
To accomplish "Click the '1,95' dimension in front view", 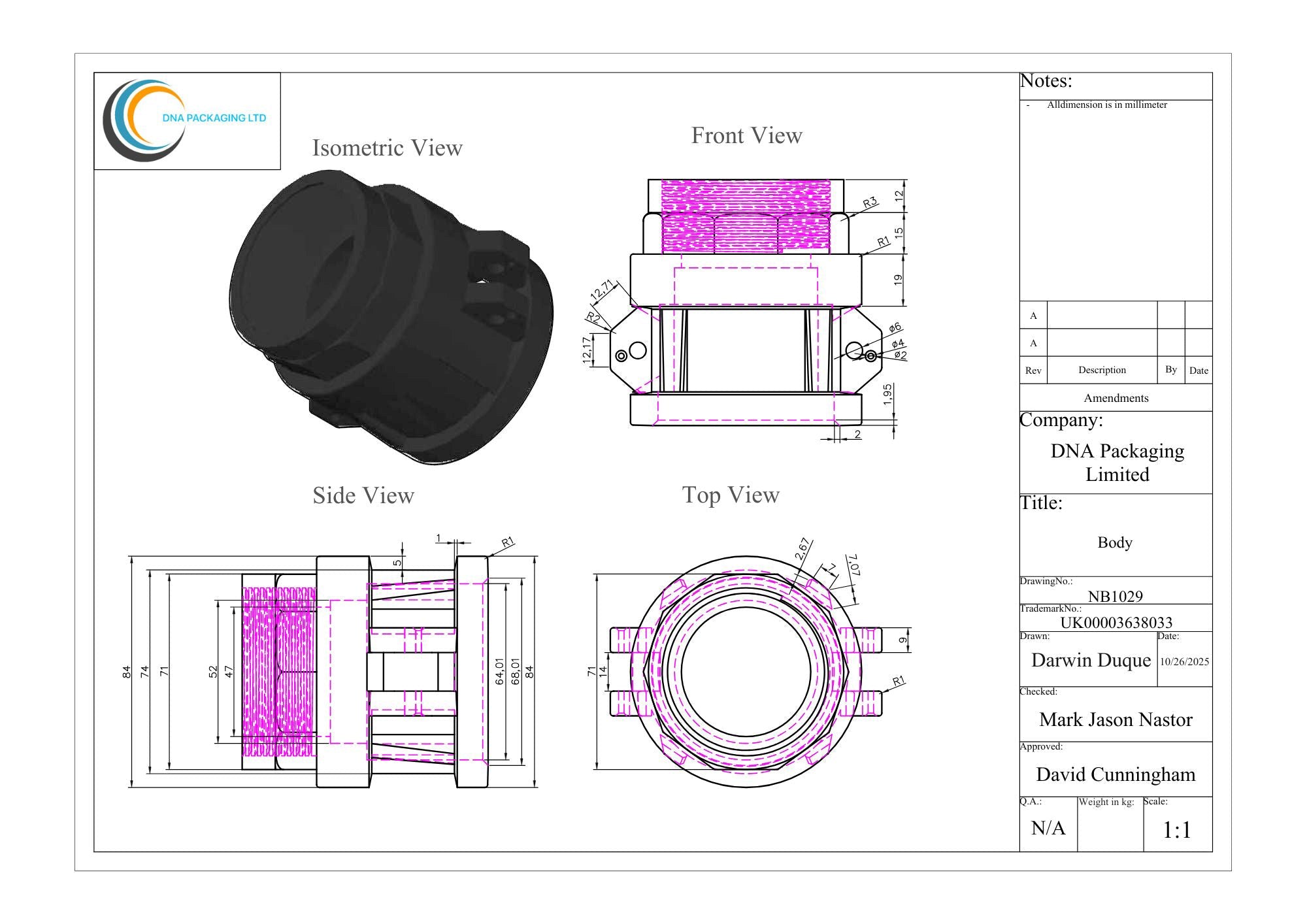I will 887,394.
